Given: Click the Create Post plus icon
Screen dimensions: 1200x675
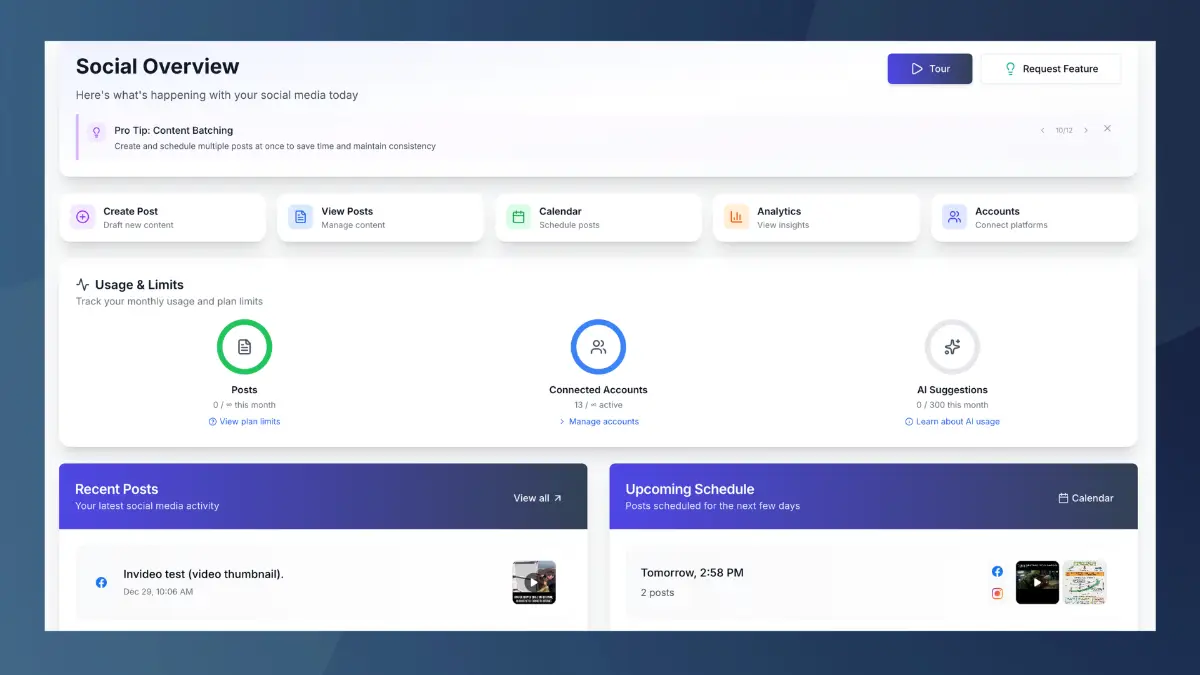Looking at the screenshot, I should 83,217.
